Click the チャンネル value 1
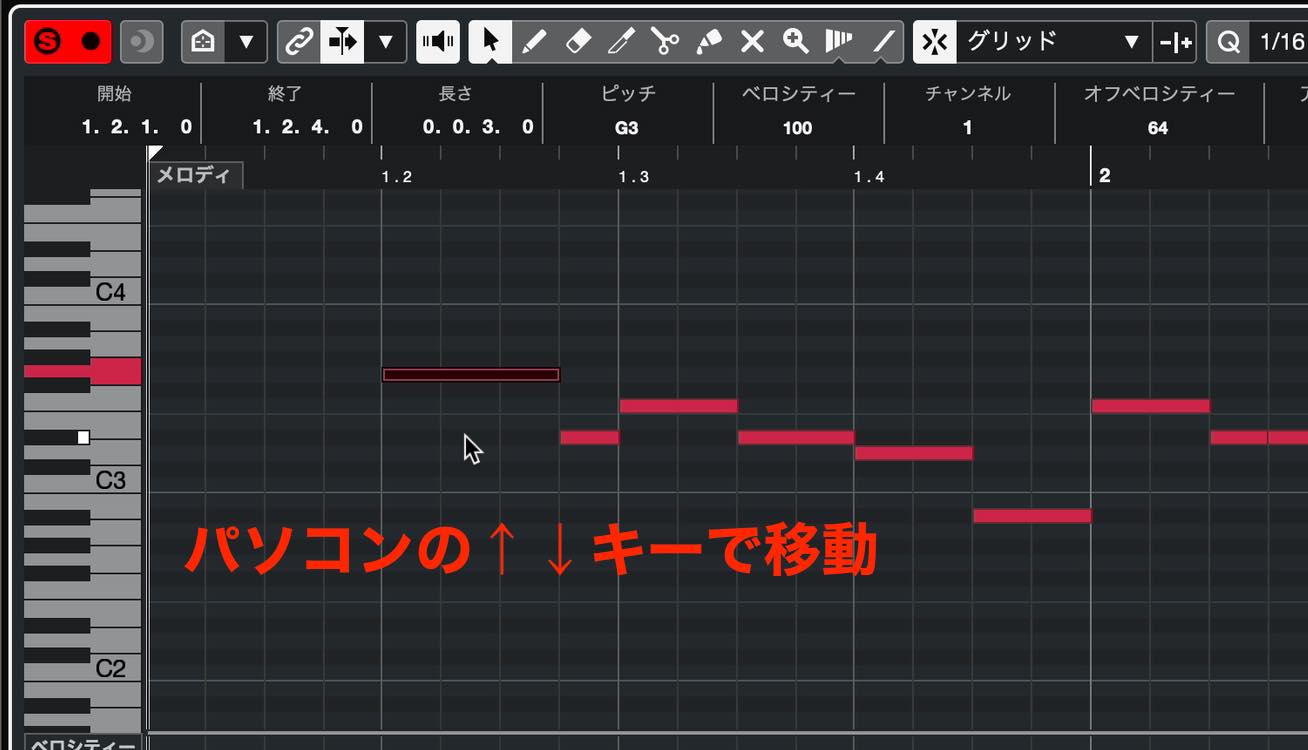Screen dimensions: 1308x750 pyautogui.click(x=967, y=128)
